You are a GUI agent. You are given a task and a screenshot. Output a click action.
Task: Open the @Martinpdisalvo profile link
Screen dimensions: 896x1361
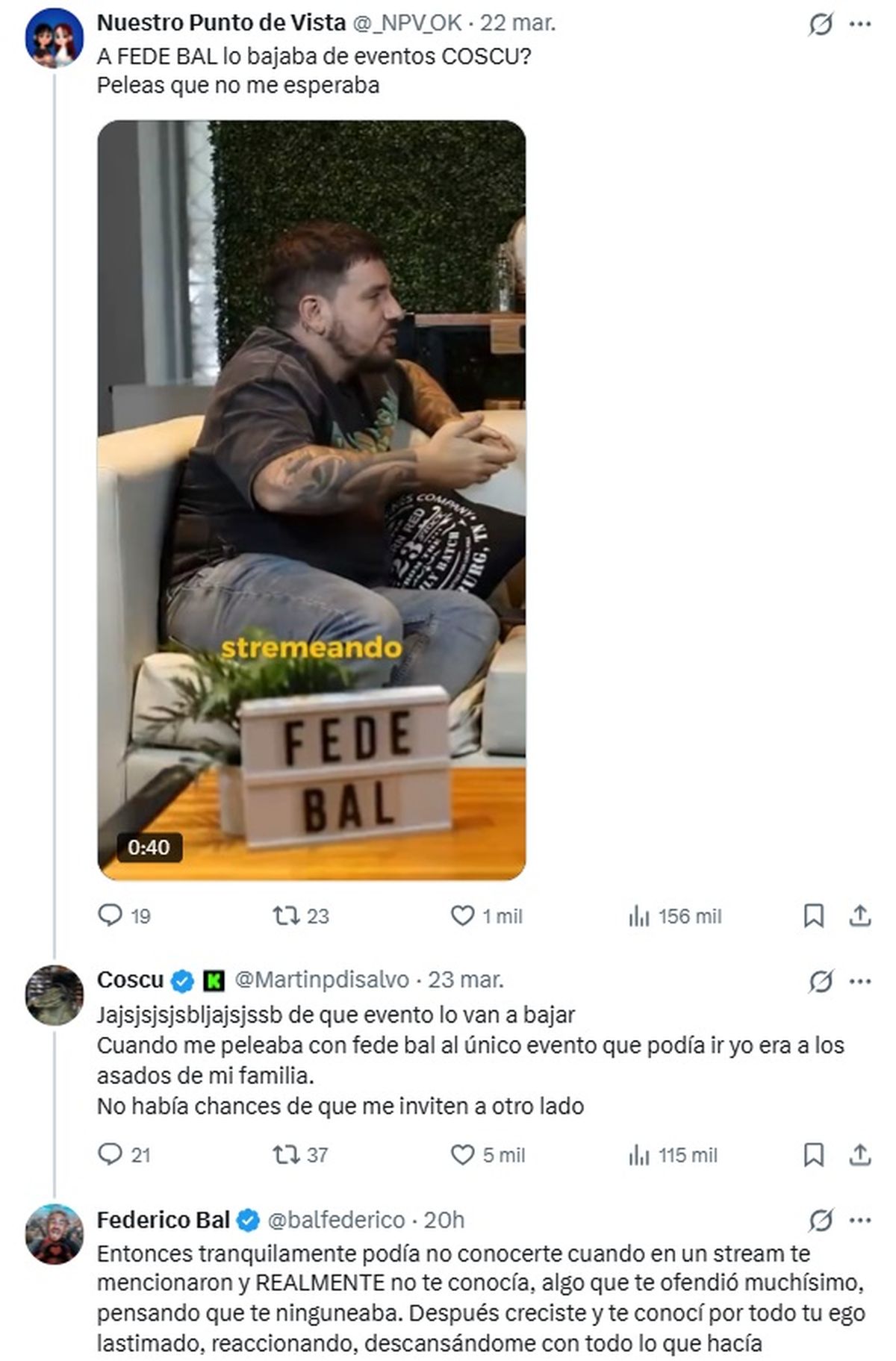pyautogui.click(x=322, y=980)
